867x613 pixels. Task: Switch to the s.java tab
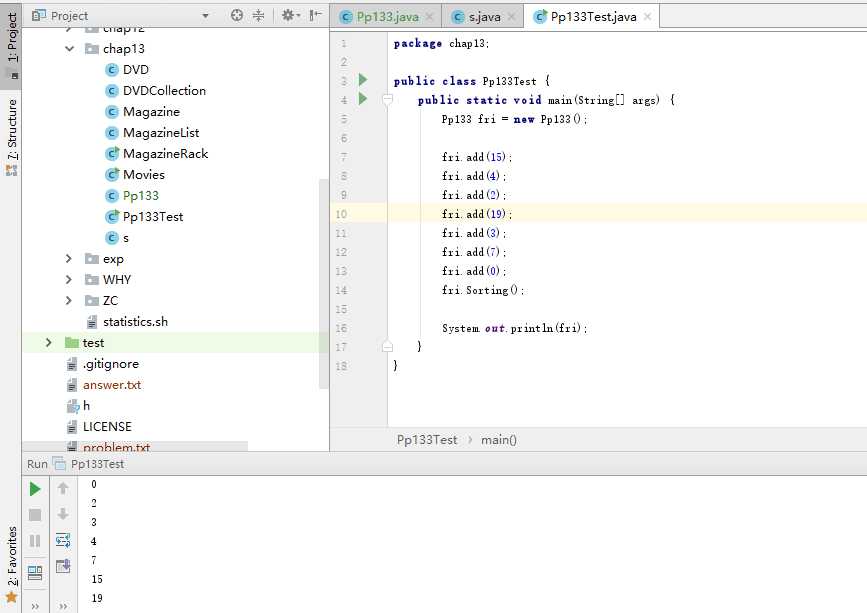[484, 17]
